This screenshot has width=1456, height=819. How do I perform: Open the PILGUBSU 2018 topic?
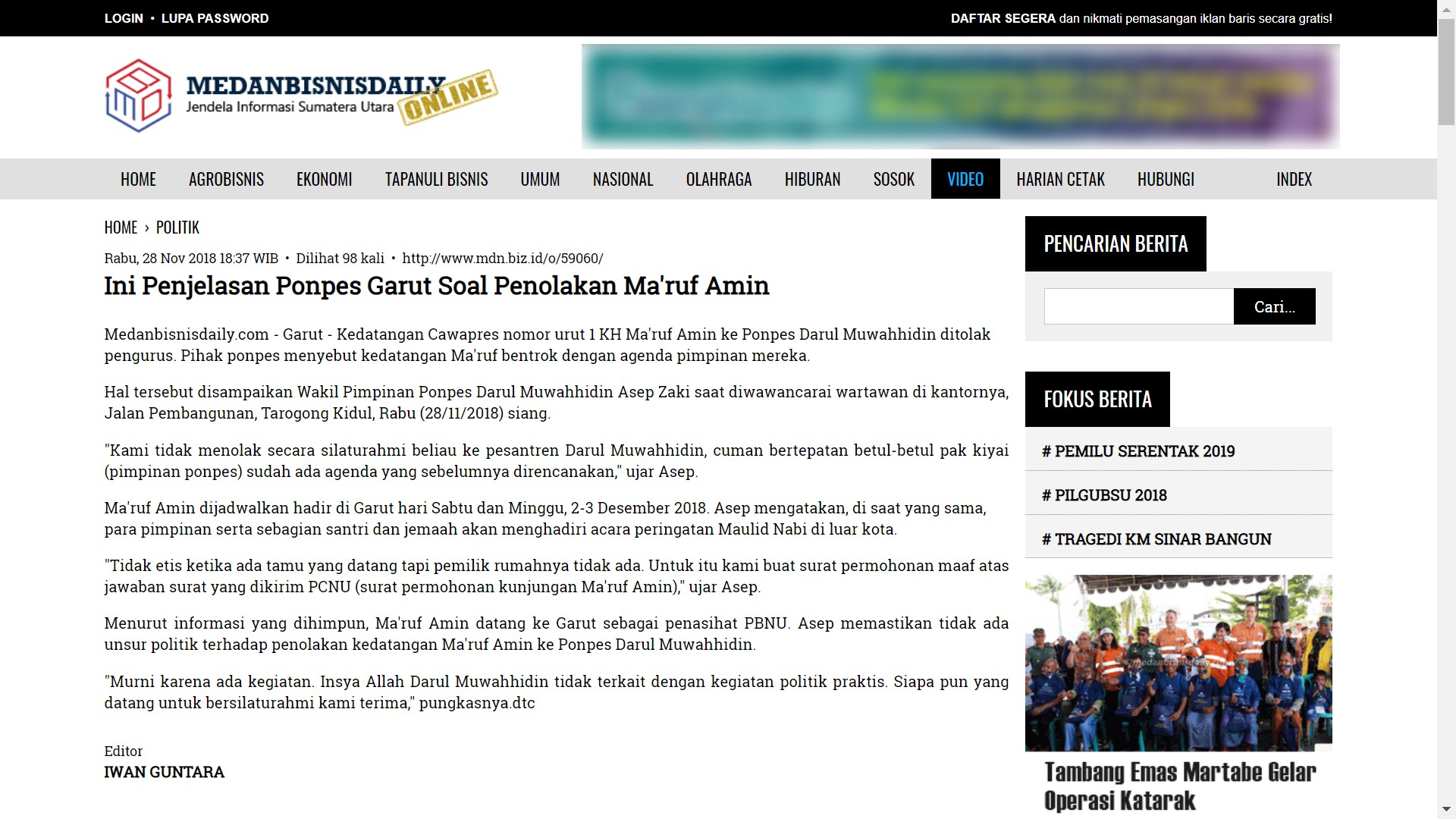1110,495
